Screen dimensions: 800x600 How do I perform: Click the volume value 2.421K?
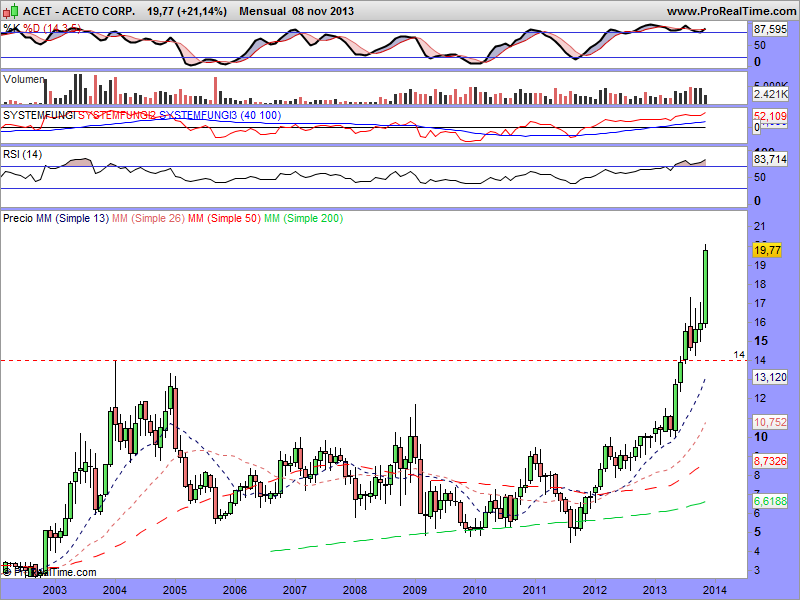(770, 94)
